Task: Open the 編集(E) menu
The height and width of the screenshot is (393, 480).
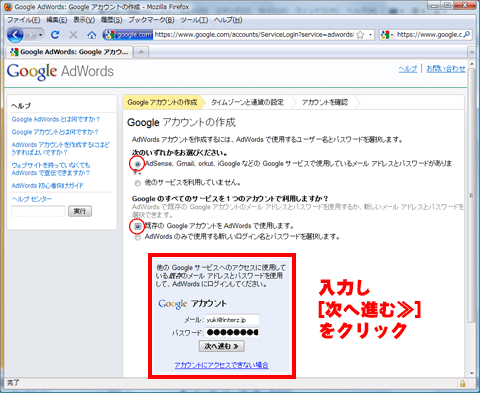Action: tap(56, 20)
